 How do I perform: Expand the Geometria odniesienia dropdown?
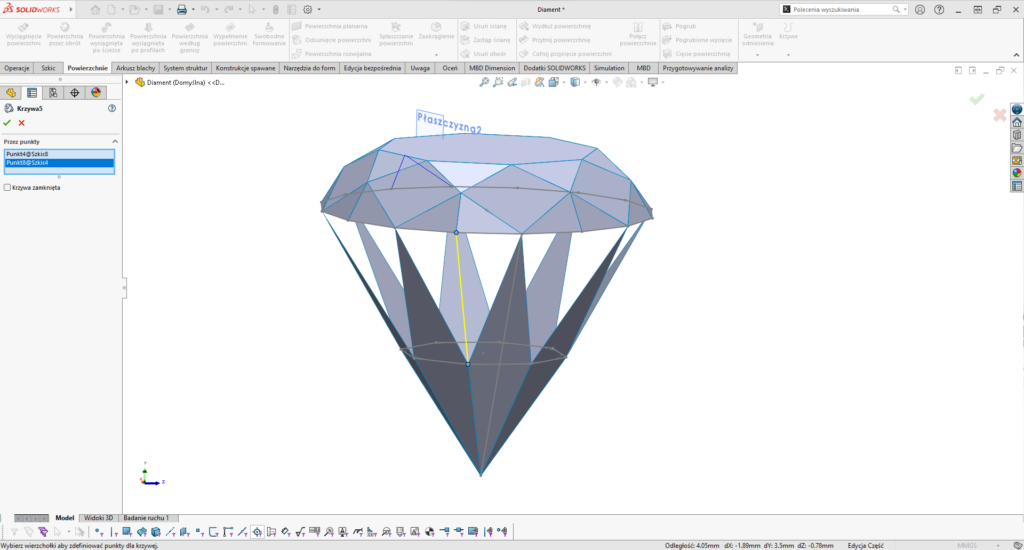pos(757,54)
